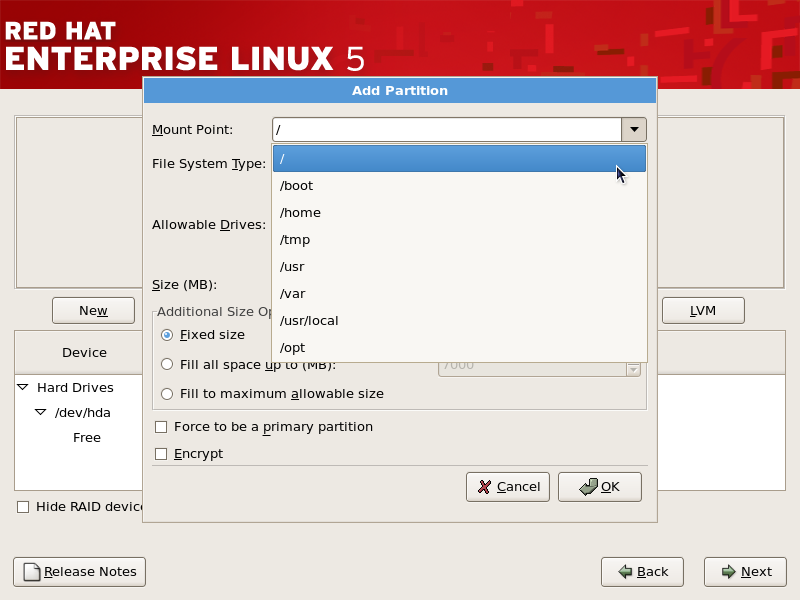Tick the Encrypt checkbox
Image resolution: width=800 pixels, height=600 pixels.
point(161,454)
